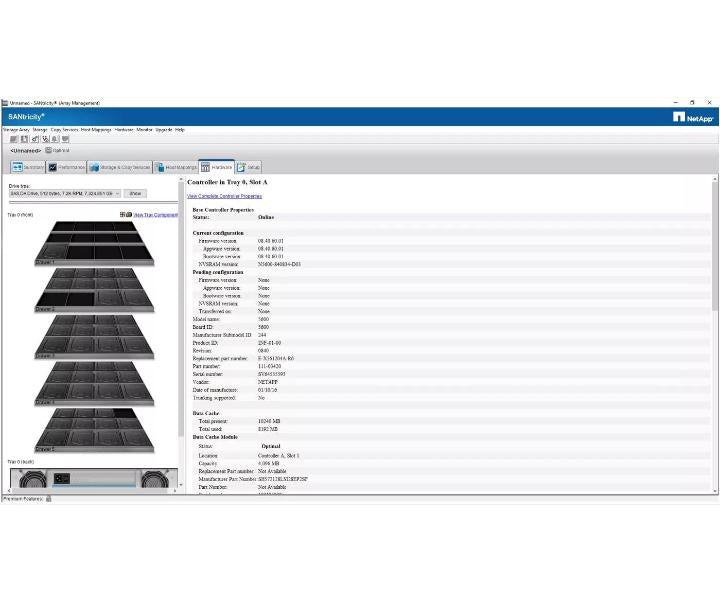Click the left panel scroll-down arrow
The image size is (720, 600).
[x=180, y=485]
